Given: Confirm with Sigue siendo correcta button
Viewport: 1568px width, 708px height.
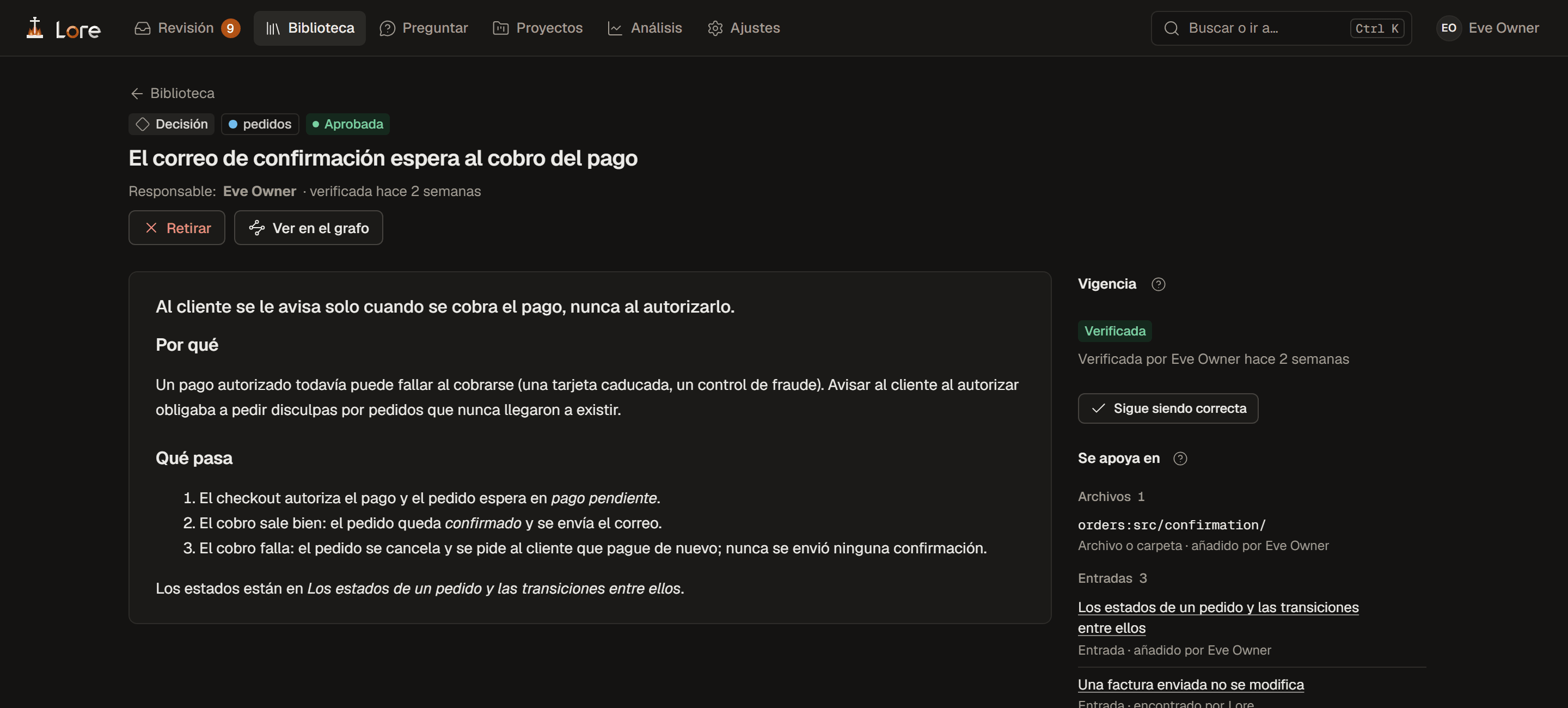Looking at the screenshot, I should click(1168, 408).
